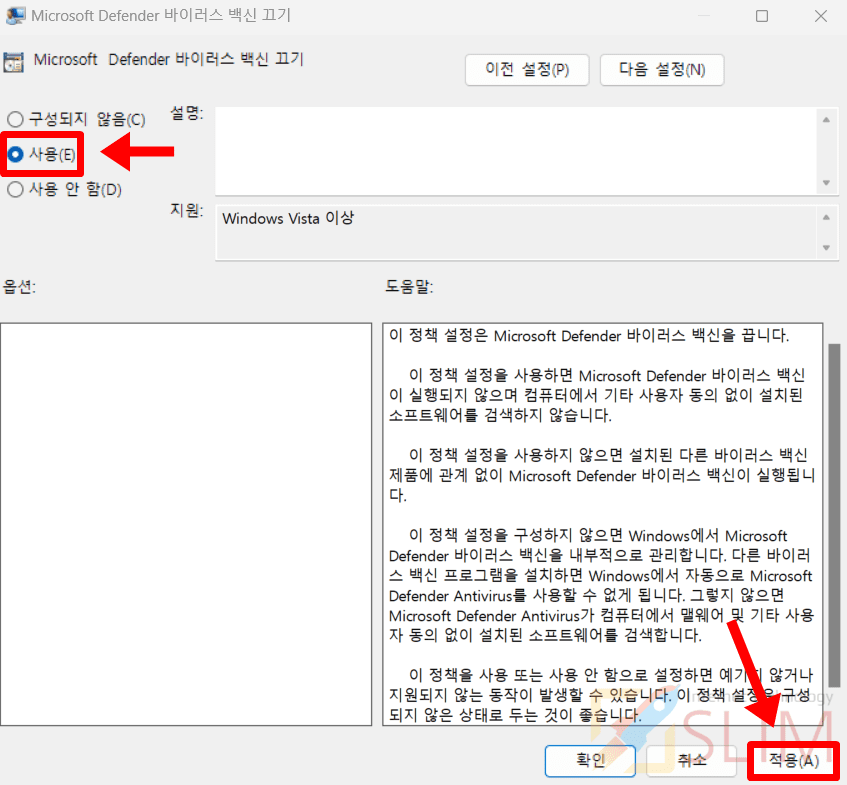This screenshot has height=785, width=847.
Task: Click the 도움말 help text scrollbar thumb
Action: pos(834,514)
